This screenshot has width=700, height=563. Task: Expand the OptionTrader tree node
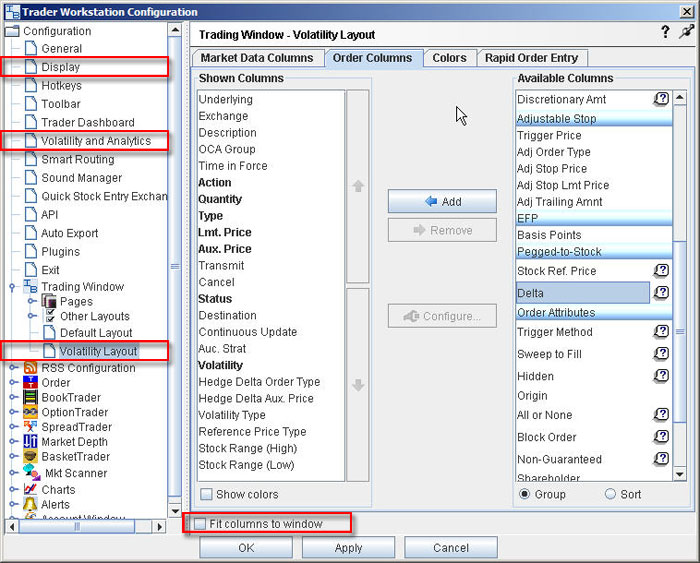pos(13,412)
